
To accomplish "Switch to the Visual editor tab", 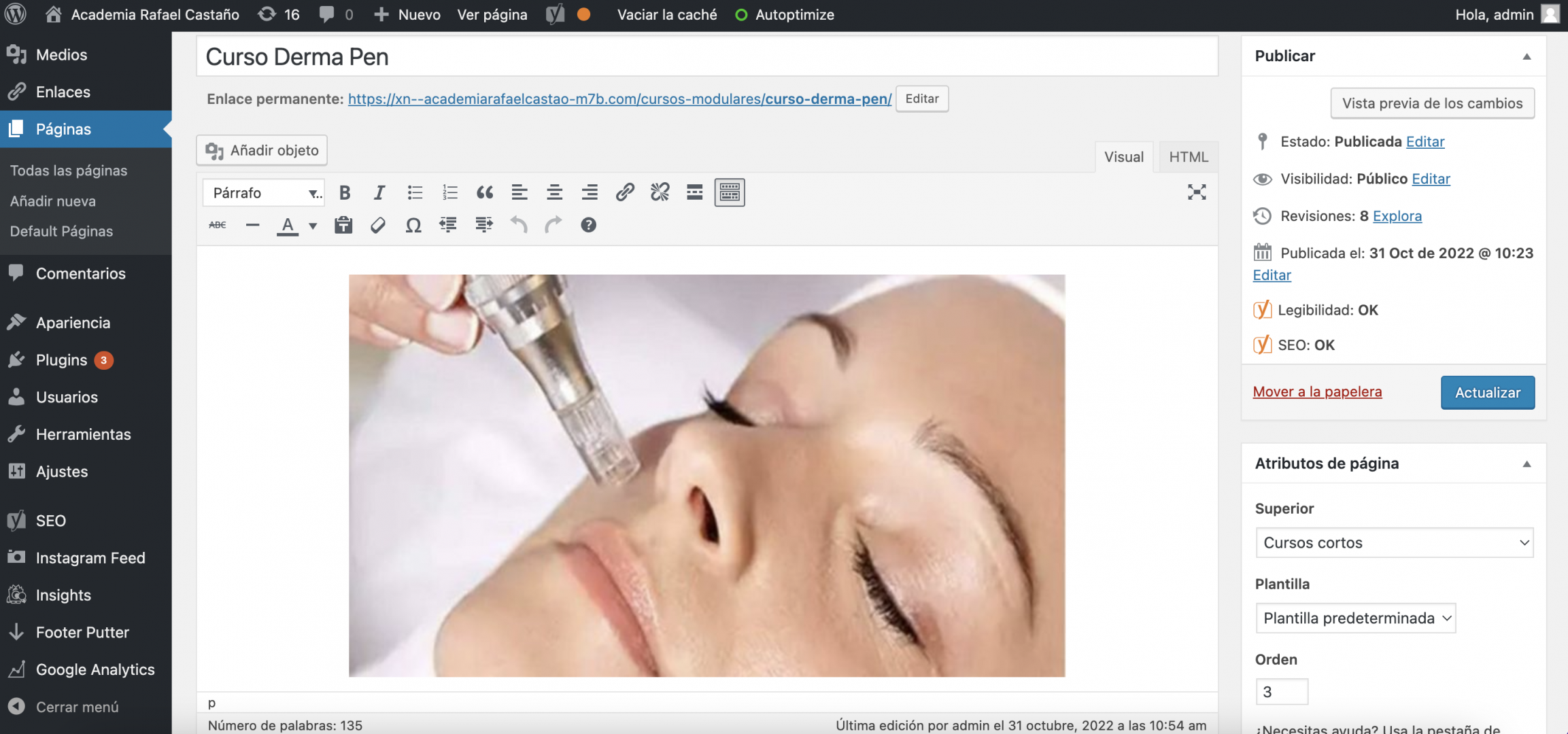I will point(1124,157).
